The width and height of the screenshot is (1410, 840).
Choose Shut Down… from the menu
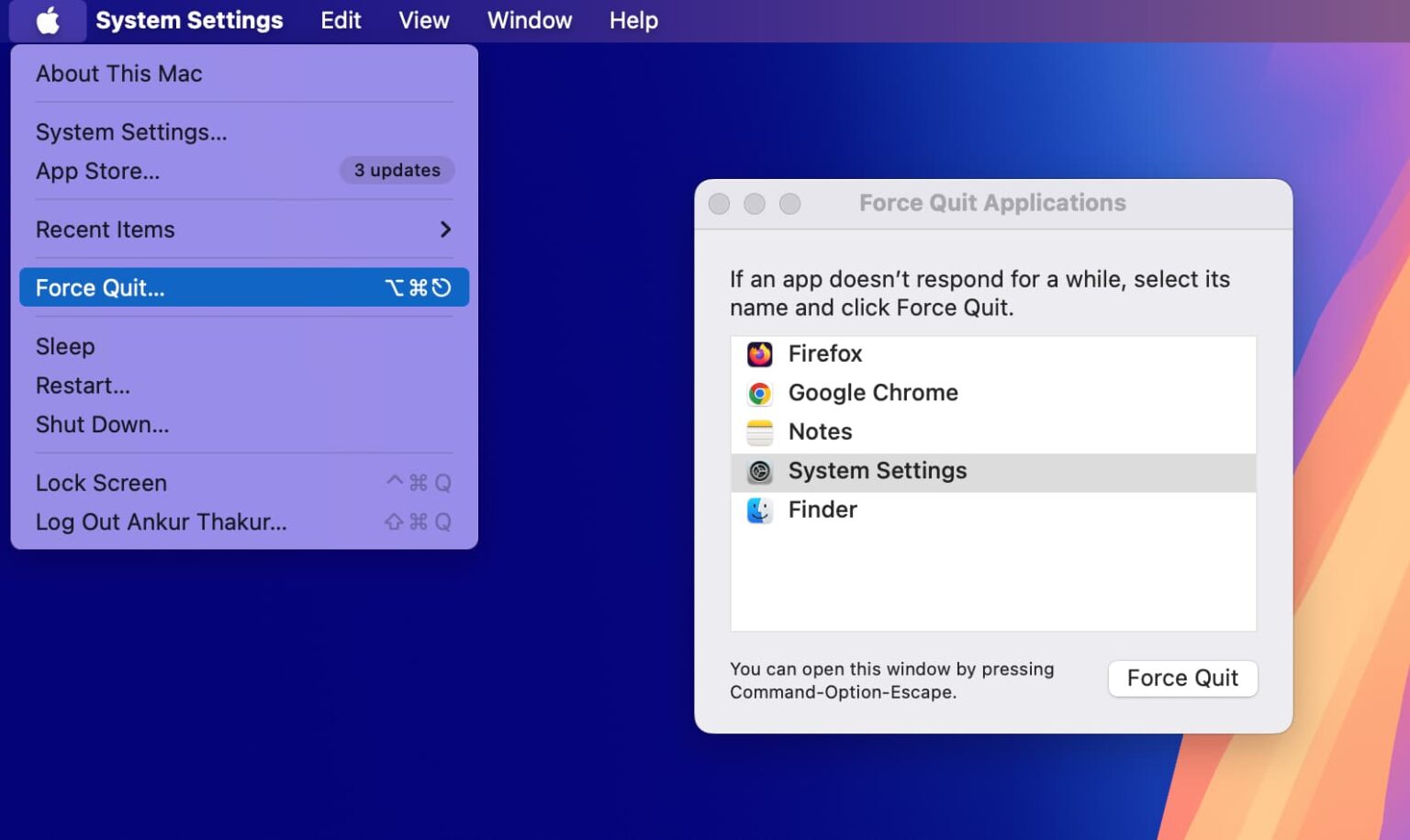[244, 424]
